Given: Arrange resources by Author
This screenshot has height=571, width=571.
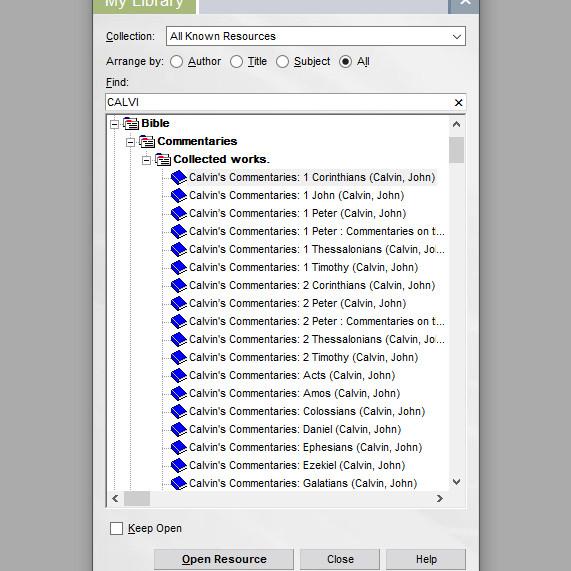Looking at the screenshot, I should pos(177,62).
